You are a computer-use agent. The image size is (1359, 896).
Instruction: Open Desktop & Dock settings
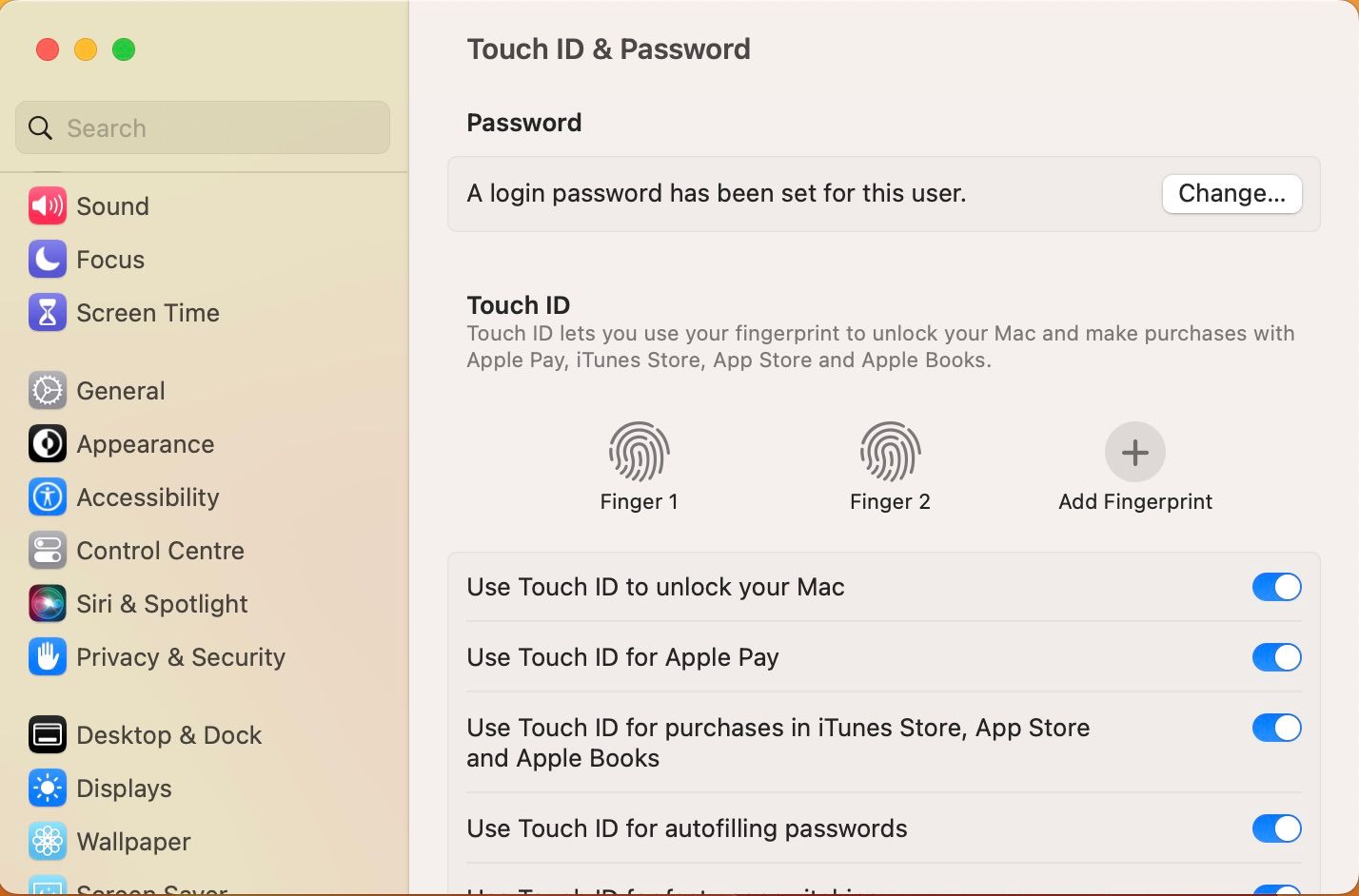[168, 735]
